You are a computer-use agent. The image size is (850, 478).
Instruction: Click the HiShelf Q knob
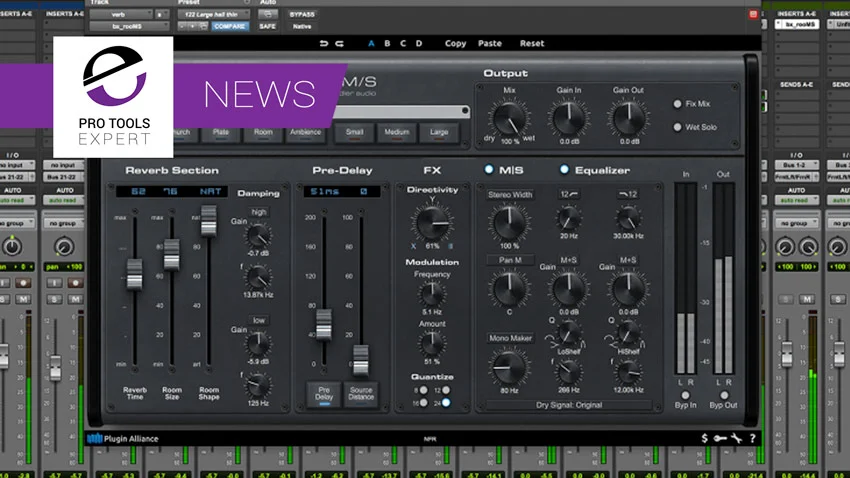coord(628,334)
